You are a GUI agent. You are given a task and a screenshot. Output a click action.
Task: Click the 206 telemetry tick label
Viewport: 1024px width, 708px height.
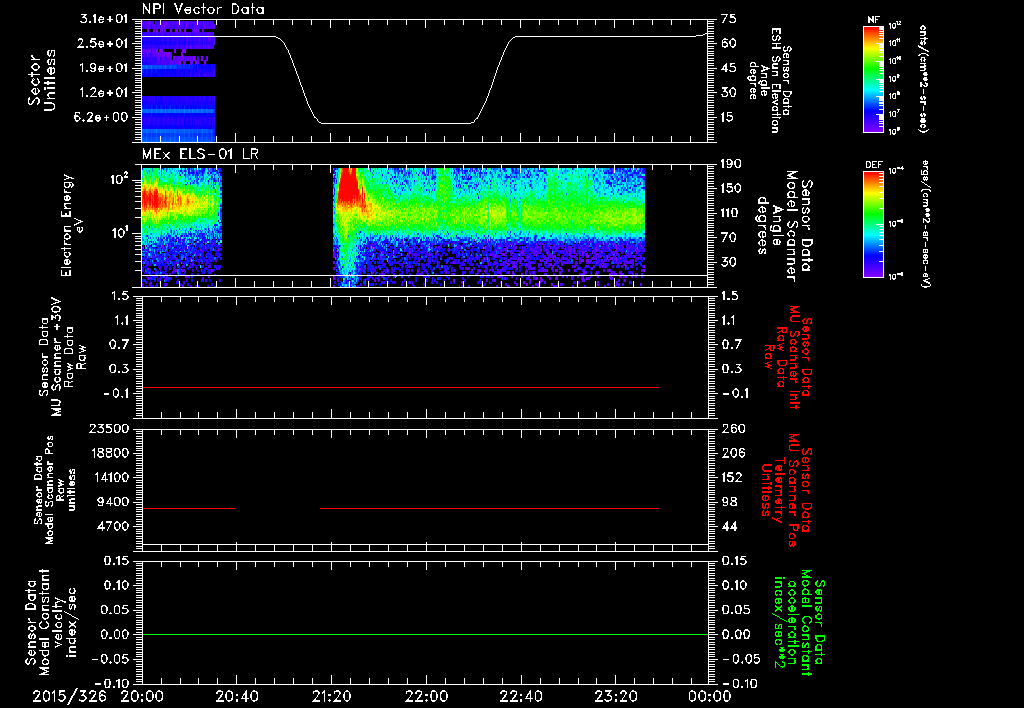tap(733, 453)
